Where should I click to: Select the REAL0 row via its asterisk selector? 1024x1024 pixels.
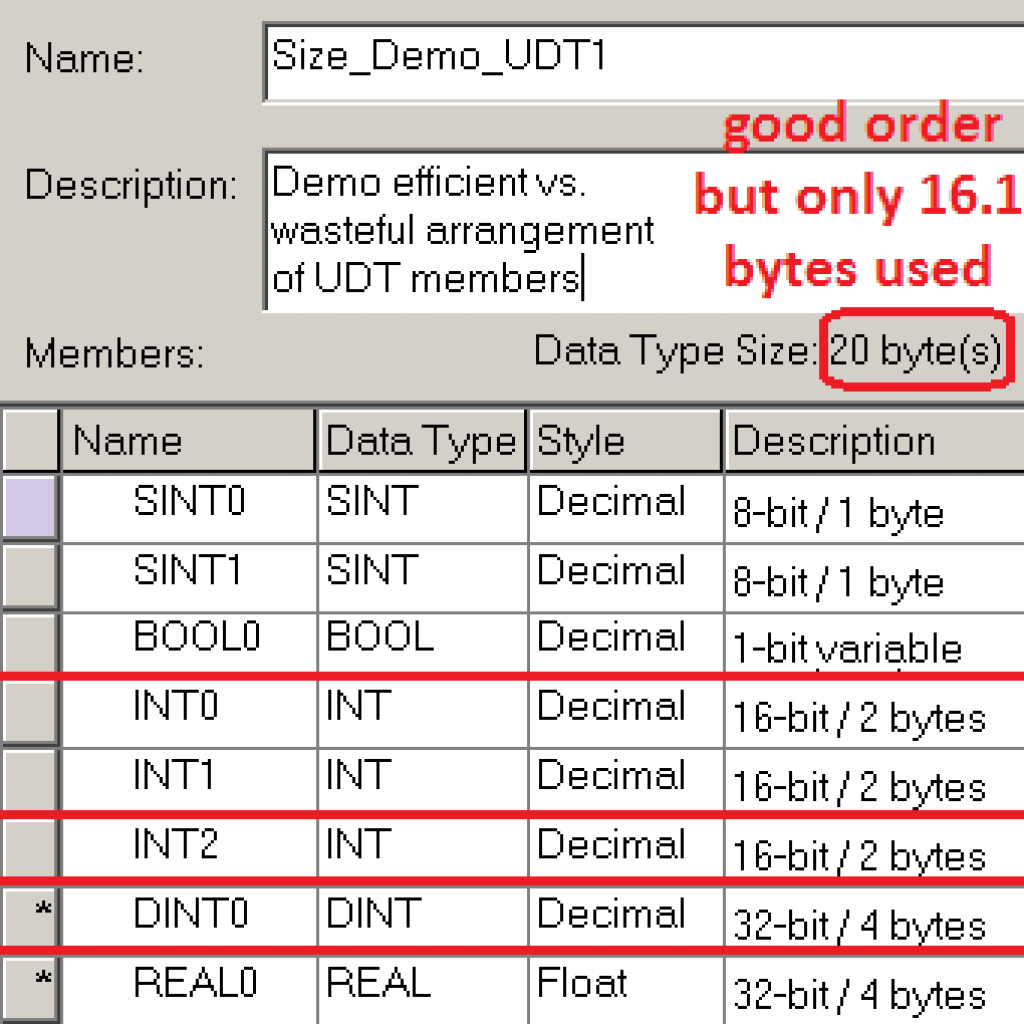pyautogui.click(x=30, y=989)
